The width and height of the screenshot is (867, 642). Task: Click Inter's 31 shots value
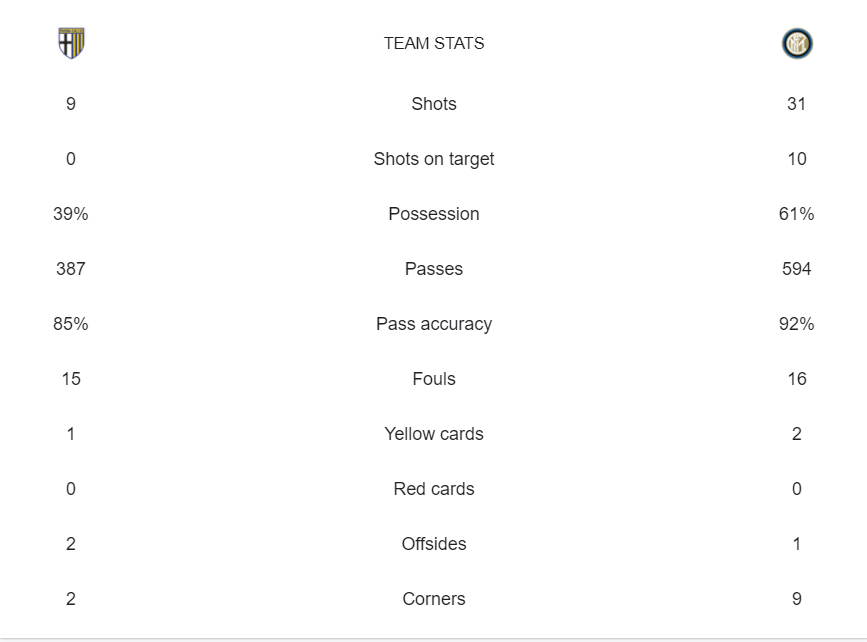click(797, 104)
